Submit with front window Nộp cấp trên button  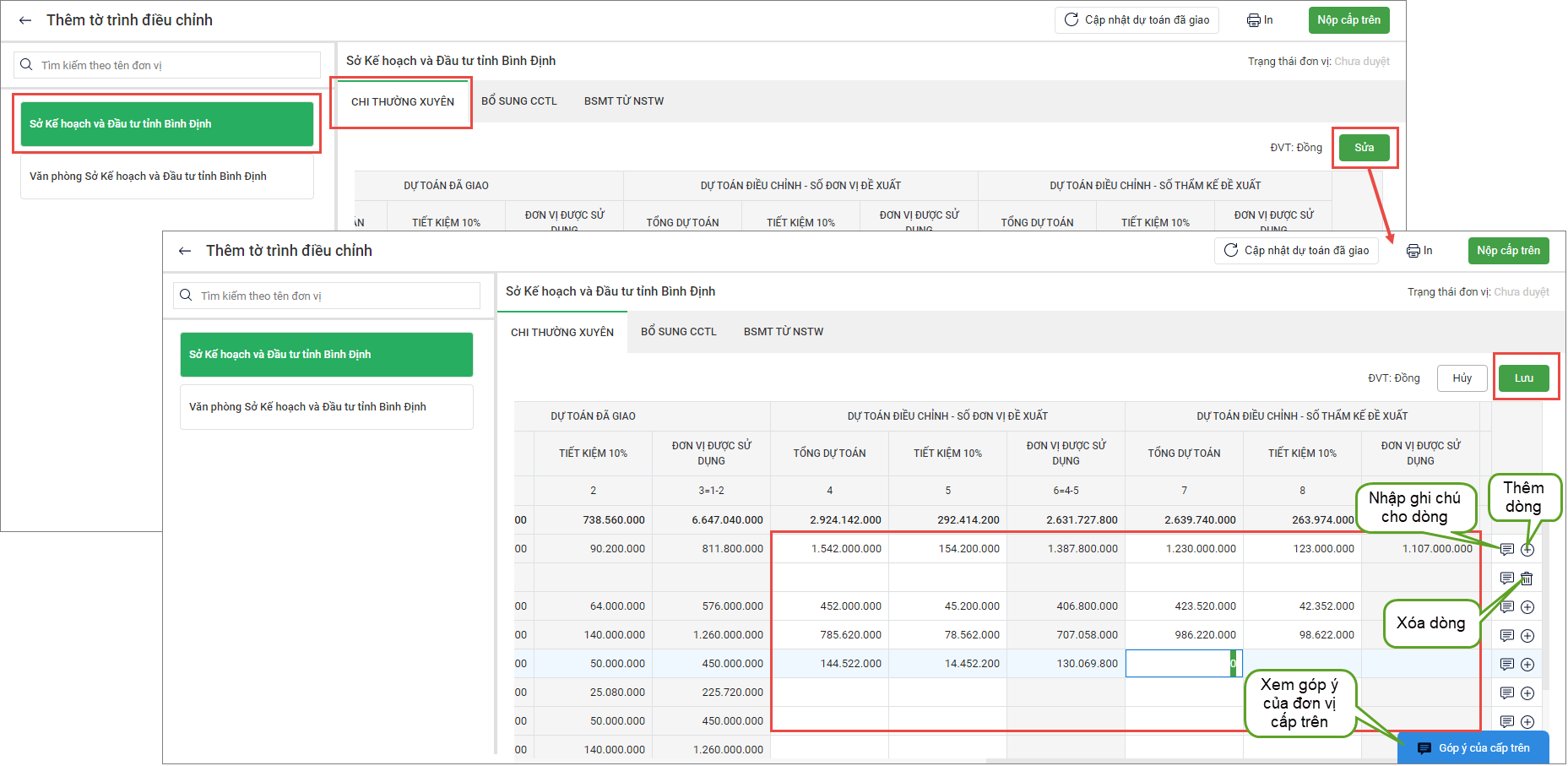coord(1508,251)
